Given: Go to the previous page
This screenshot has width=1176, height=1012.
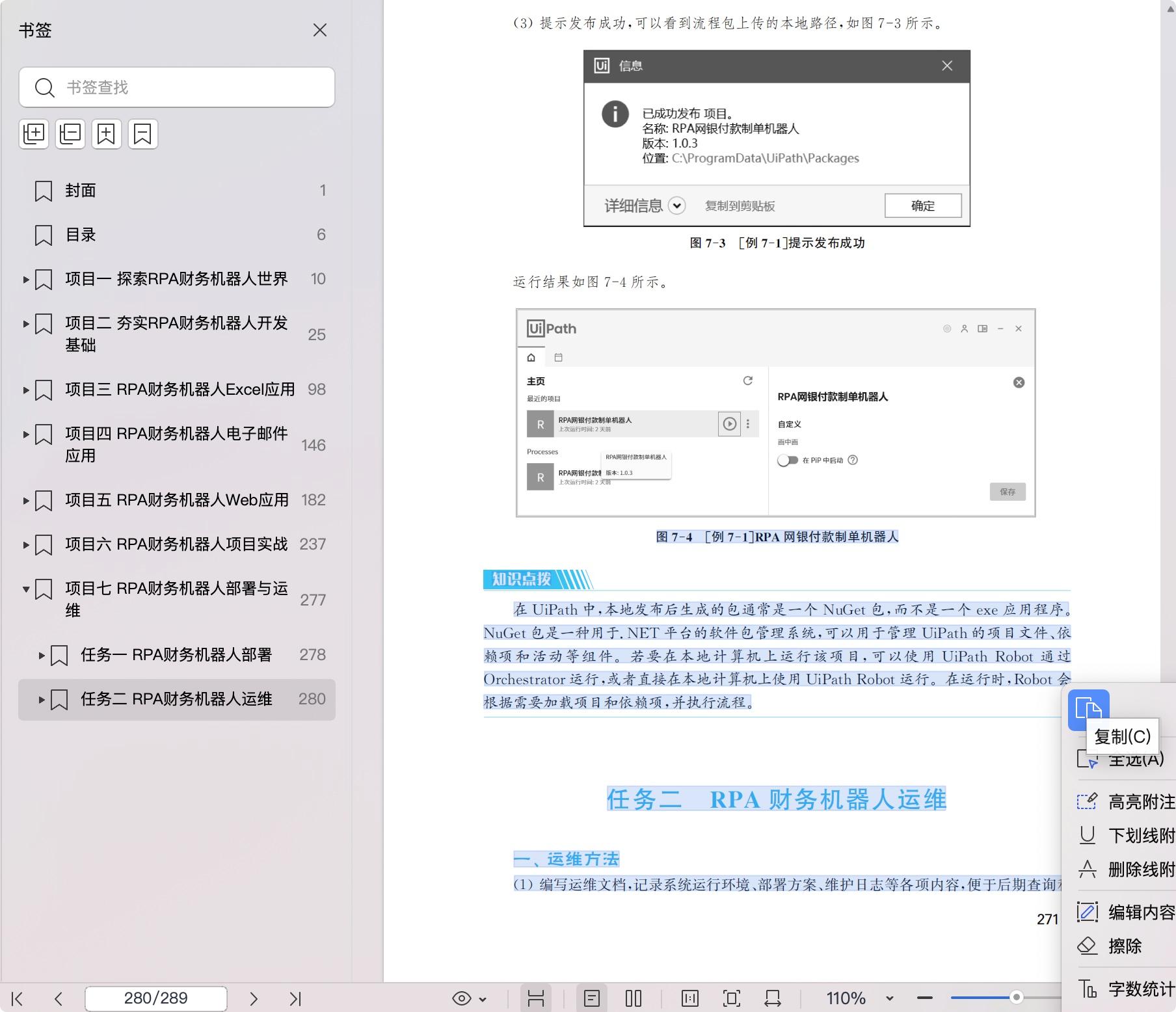Looking at the screenshot, I should (x=59, y=998).
